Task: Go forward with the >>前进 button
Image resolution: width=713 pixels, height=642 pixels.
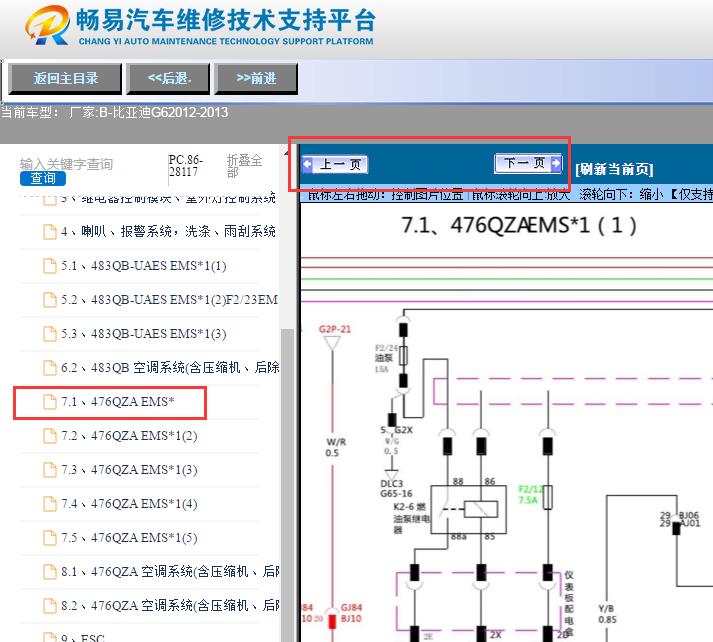Action: [256, 79]
